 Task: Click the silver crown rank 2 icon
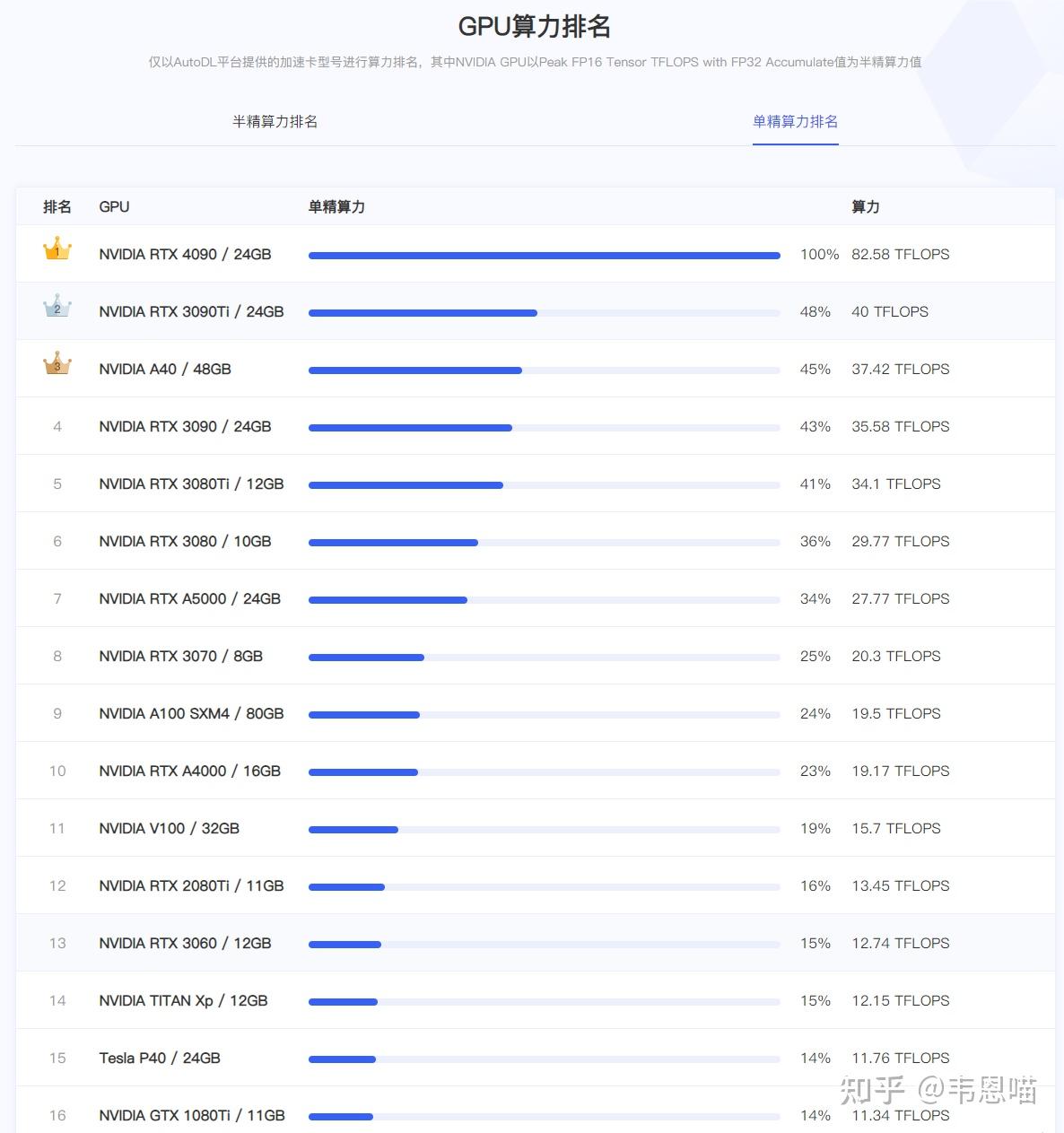point(57,307)
